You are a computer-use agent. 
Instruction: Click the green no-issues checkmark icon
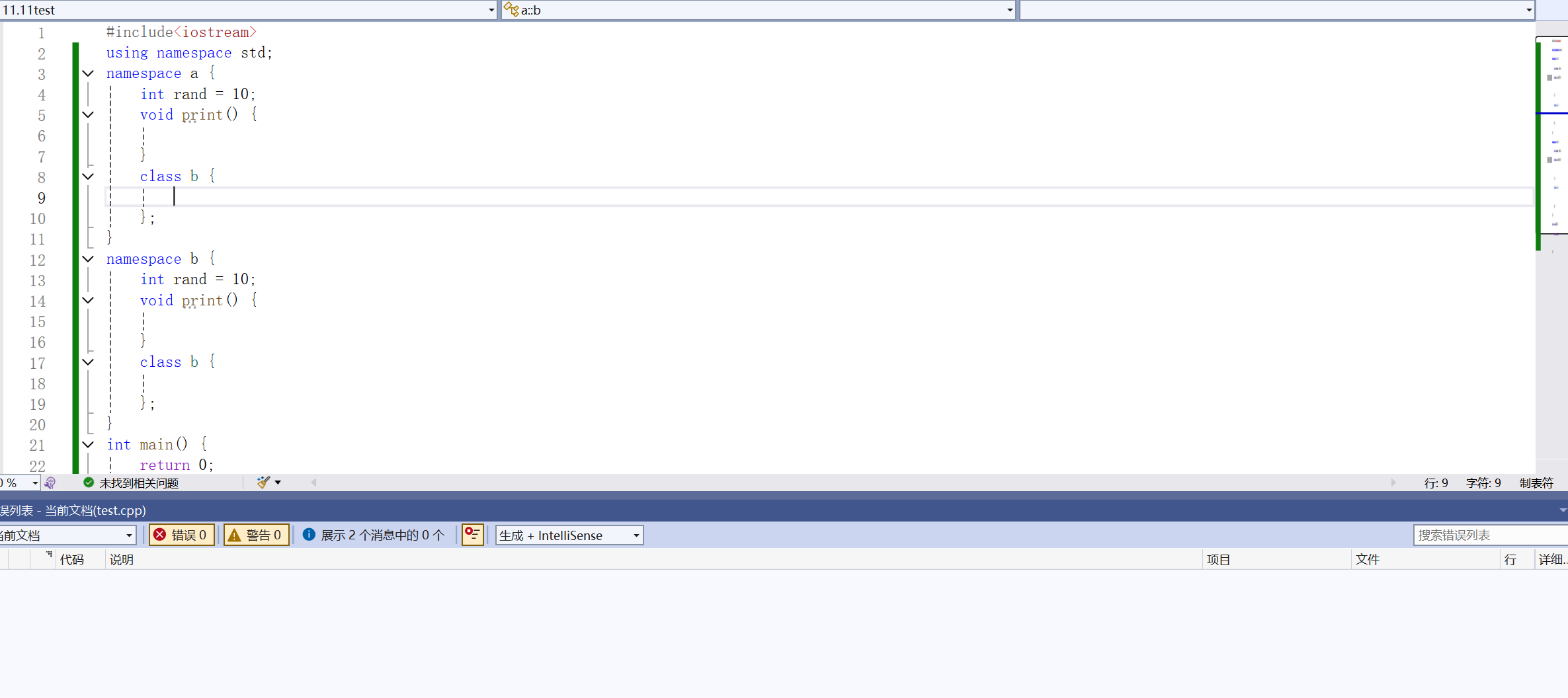(89, 483)
